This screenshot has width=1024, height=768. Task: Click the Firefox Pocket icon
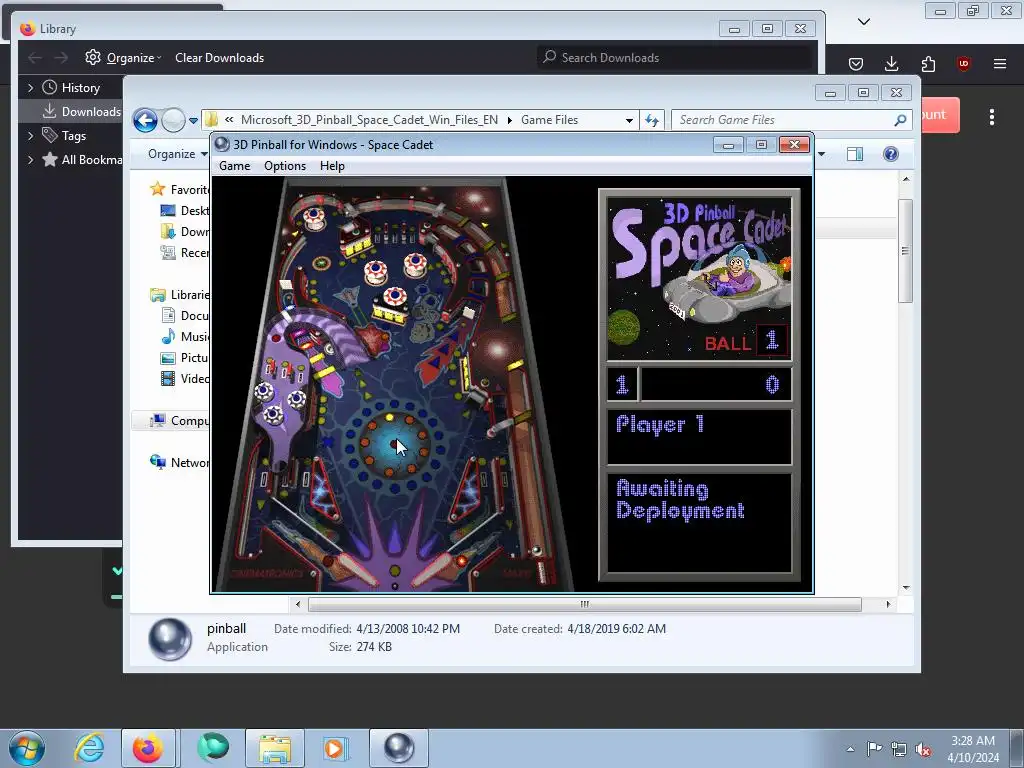(x=856, y=63)
